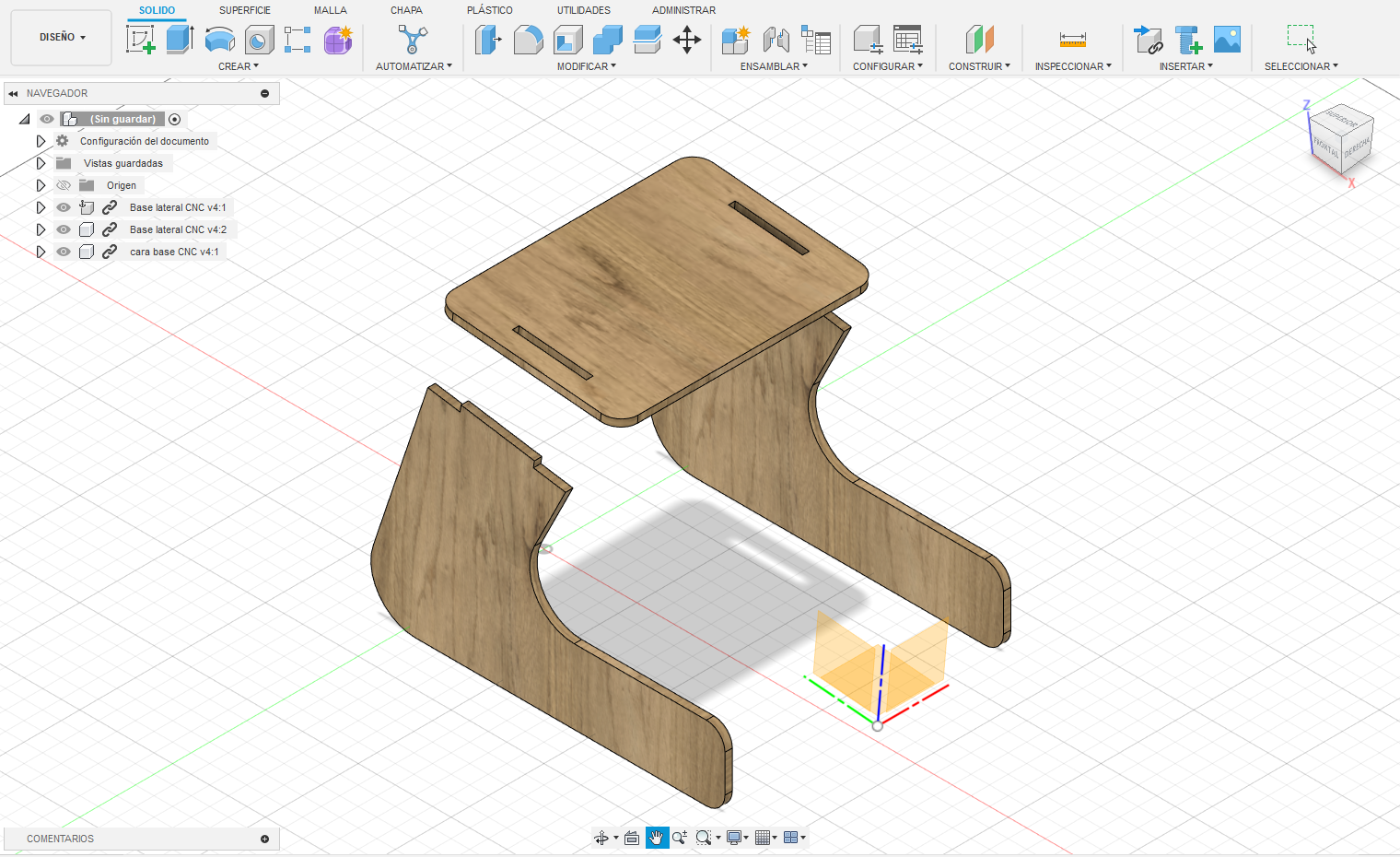Switch to the MALLA tab
This screenshot has width=1400, height=857.
pyautogui.click(x=331, y=10)
